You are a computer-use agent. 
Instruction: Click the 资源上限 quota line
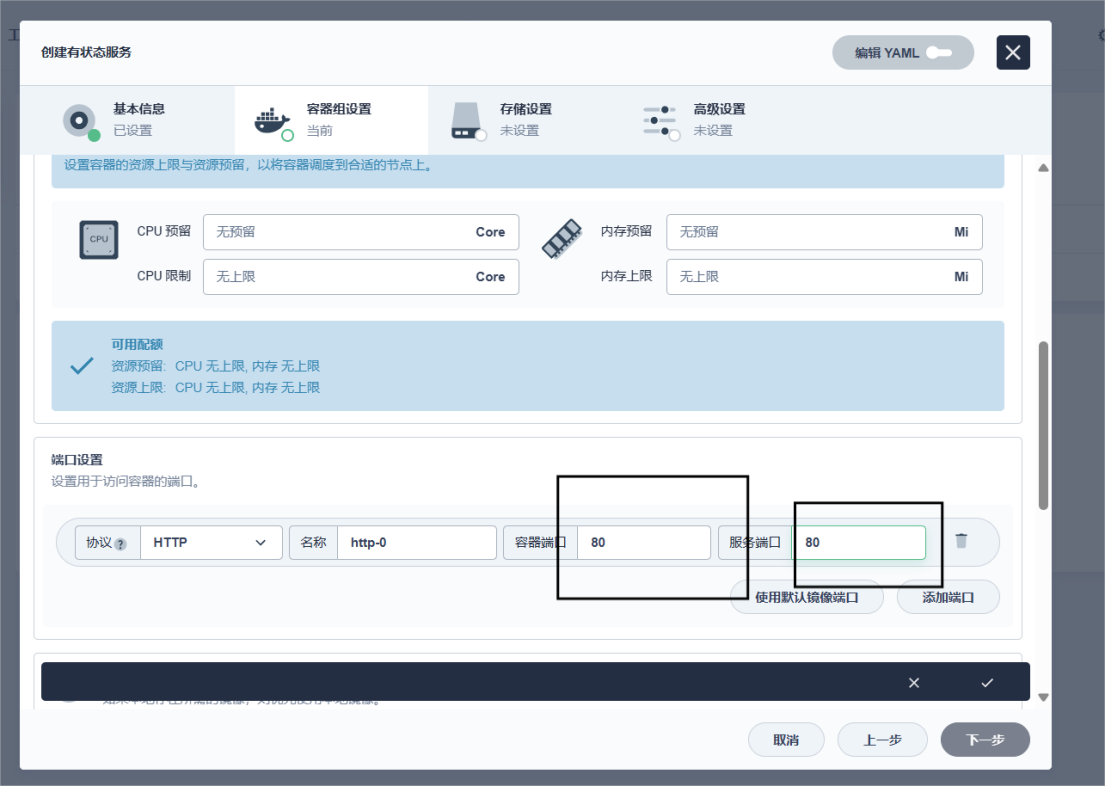tap(215, 387)
